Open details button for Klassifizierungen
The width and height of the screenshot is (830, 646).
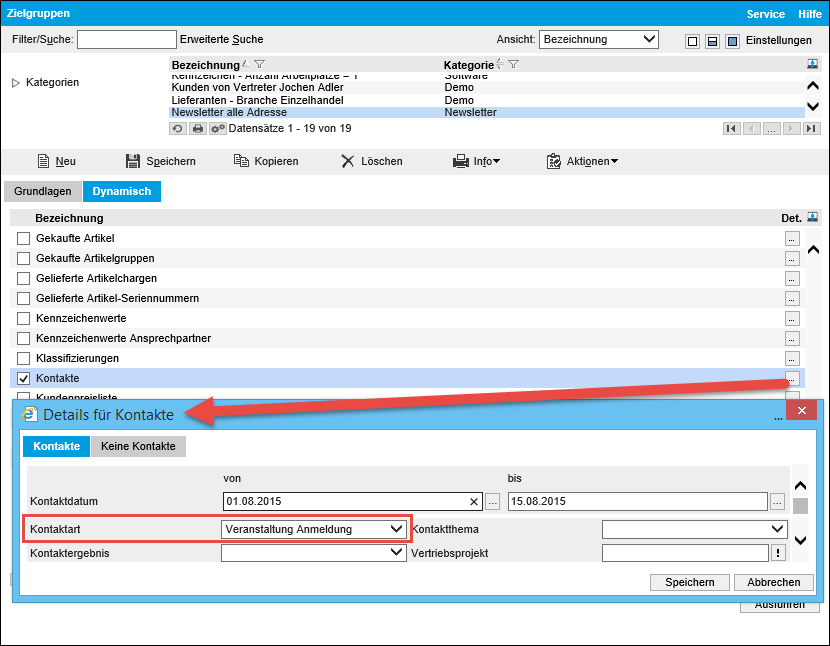792,358
